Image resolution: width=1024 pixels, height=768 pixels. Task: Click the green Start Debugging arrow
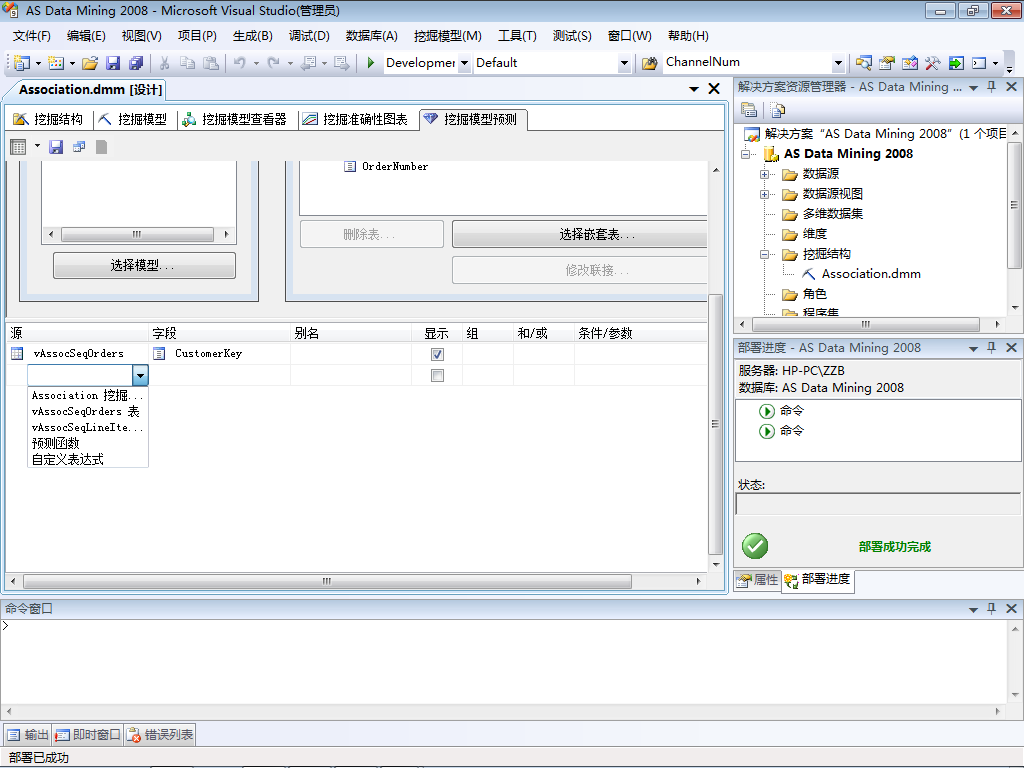point(370,63)
